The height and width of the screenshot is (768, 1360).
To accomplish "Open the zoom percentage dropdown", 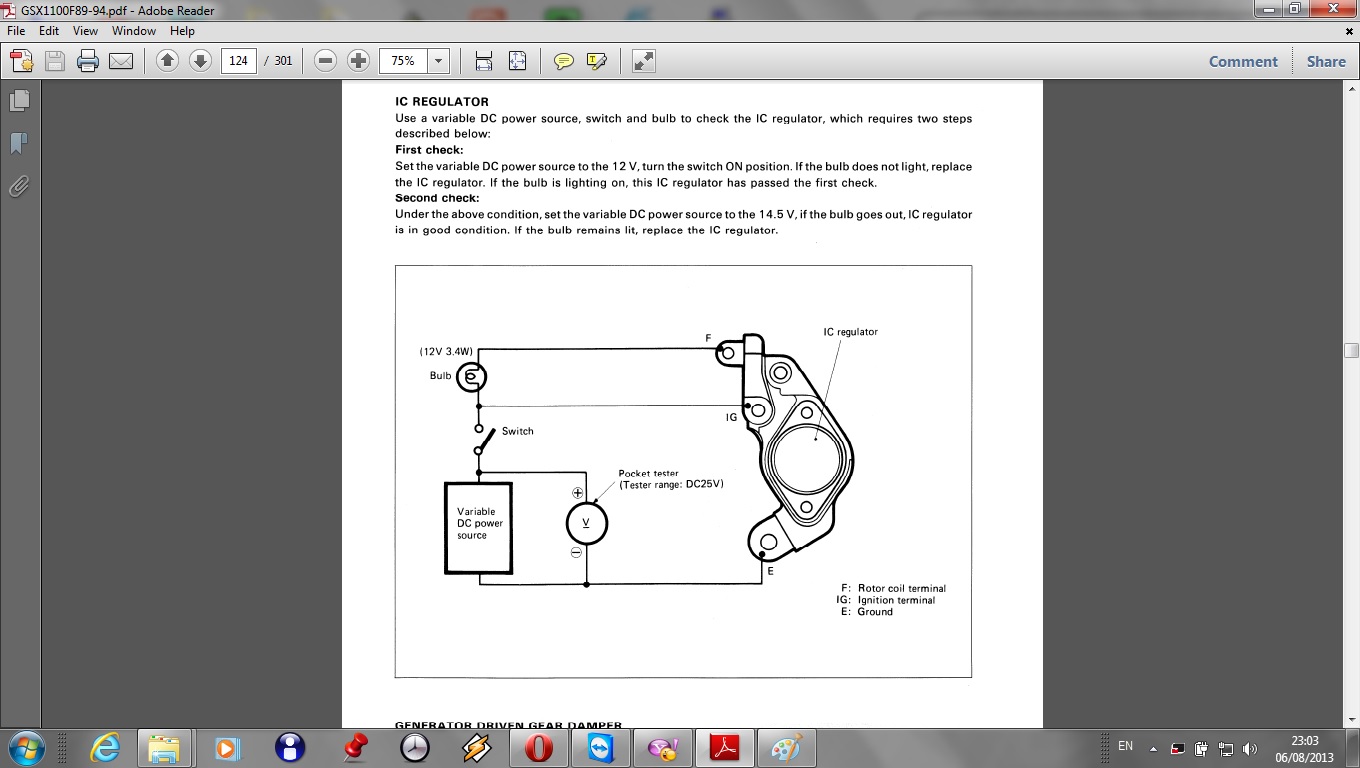I will tap(438, 61).
